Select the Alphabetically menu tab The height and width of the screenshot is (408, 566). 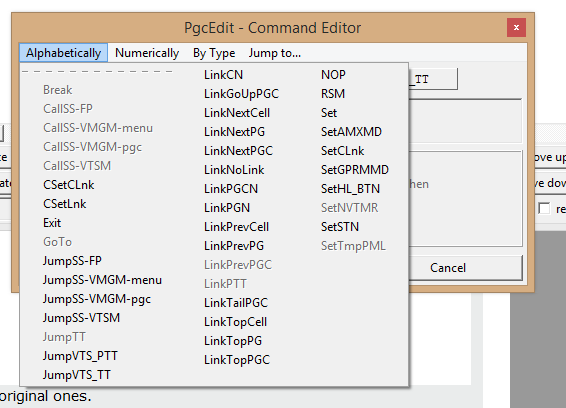(64, 53)
